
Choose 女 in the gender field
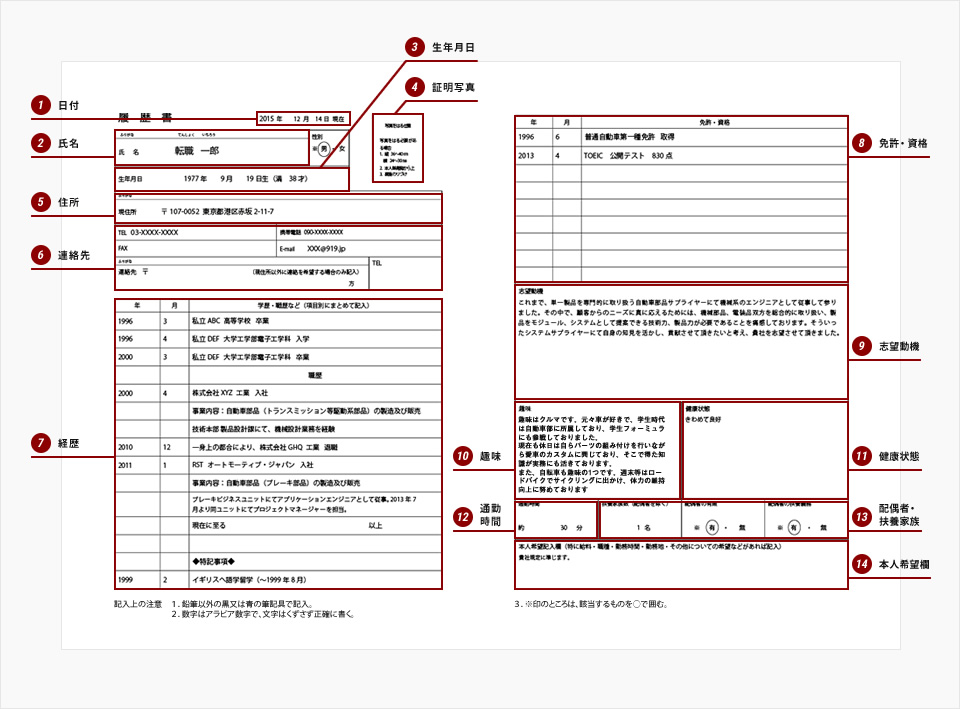[x=342, y=148]
